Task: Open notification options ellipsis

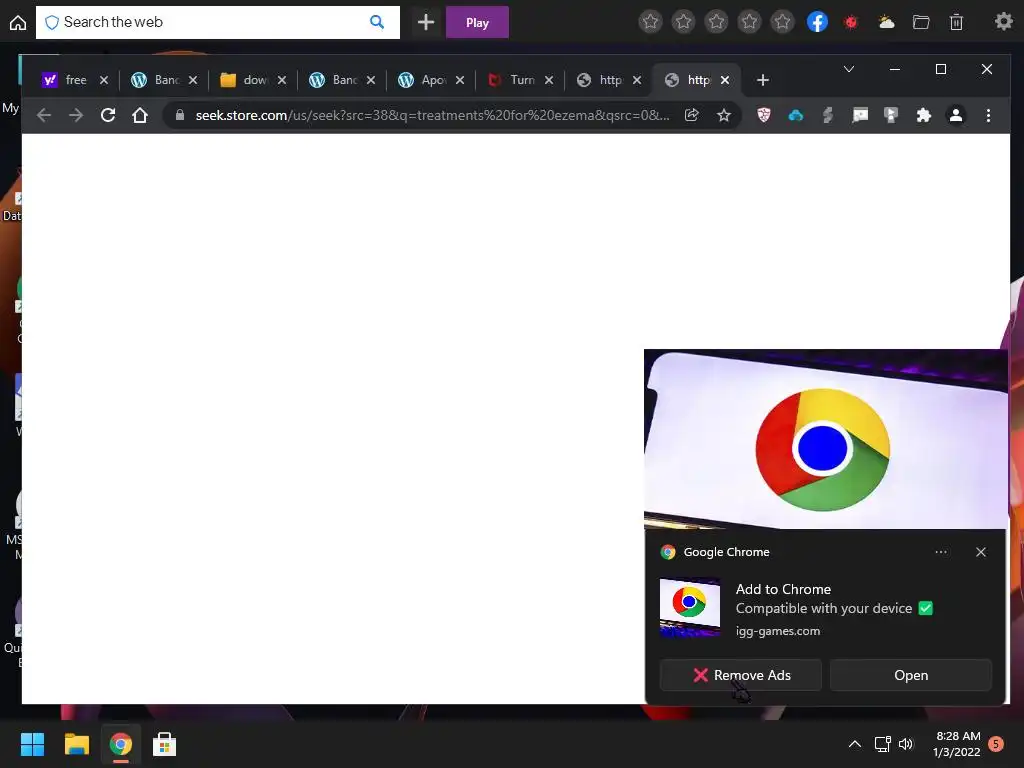Action: click(940, 552)
